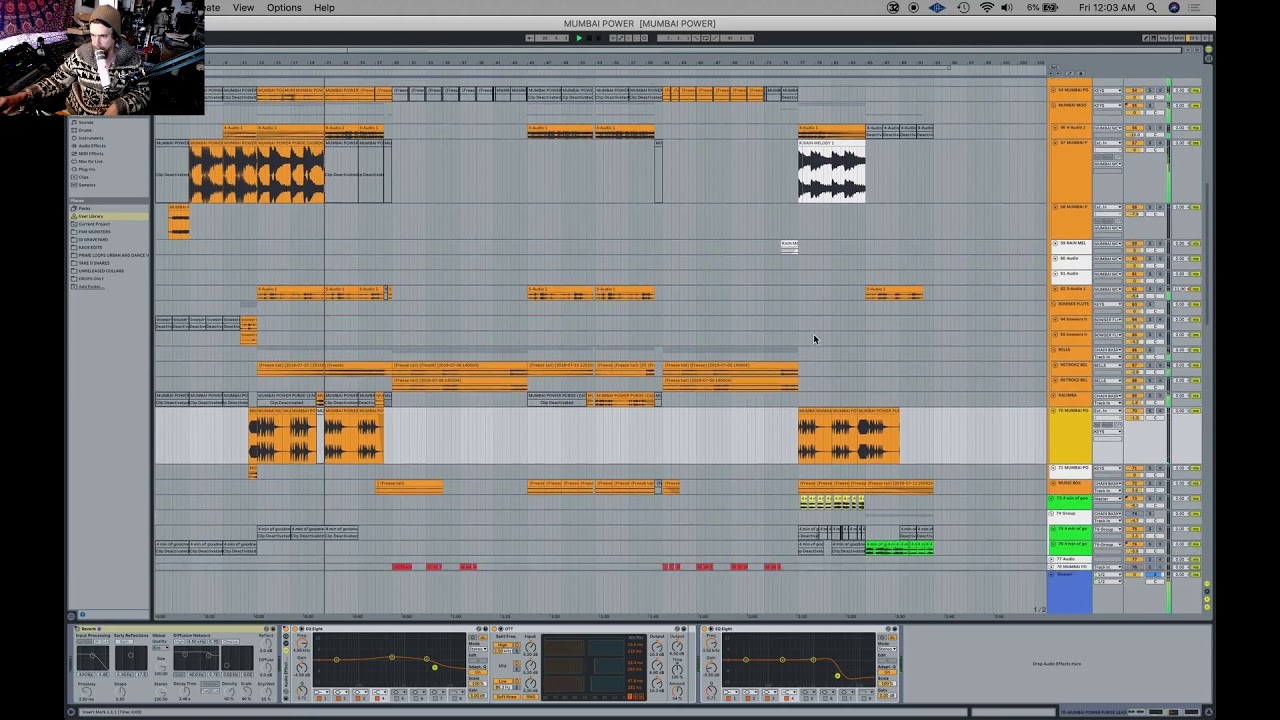Open the Ext. In input dropdown on track 57
The width and height of the screenshot is (1280, 720).
click(1107, 143)
